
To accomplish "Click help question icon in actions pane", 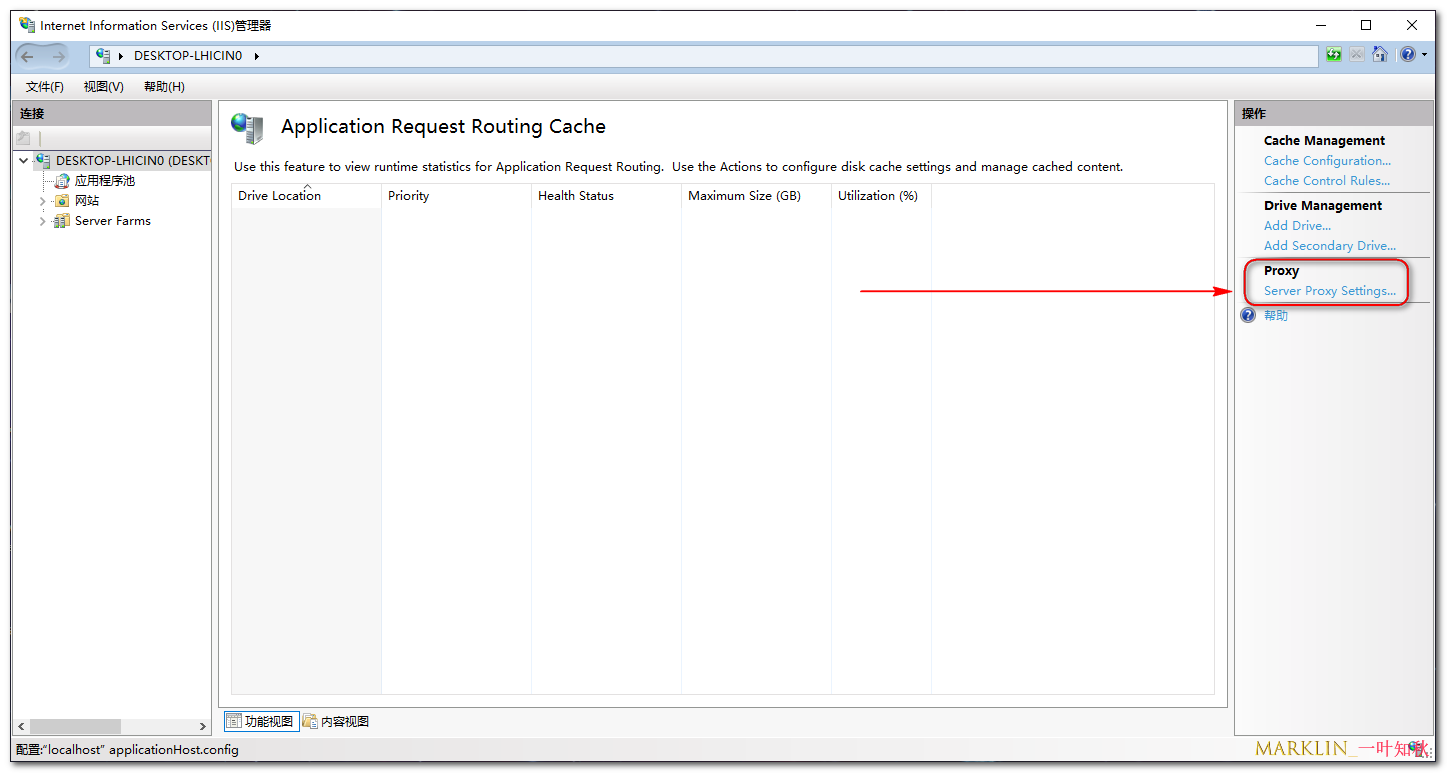I will [1248, 315].
